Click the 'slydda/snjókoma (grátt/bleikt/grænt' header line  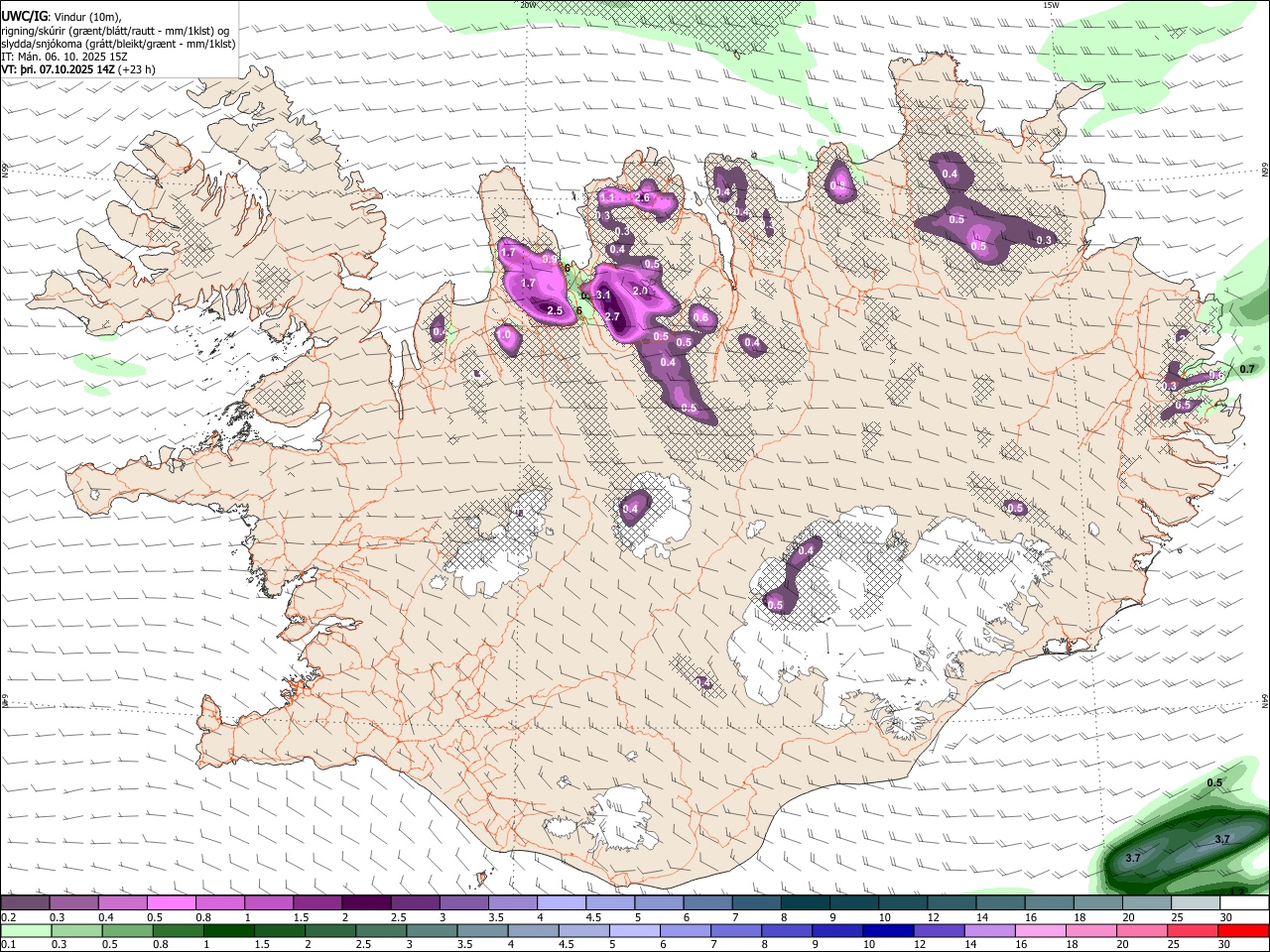pyautogui.click(x=118, y=44)
